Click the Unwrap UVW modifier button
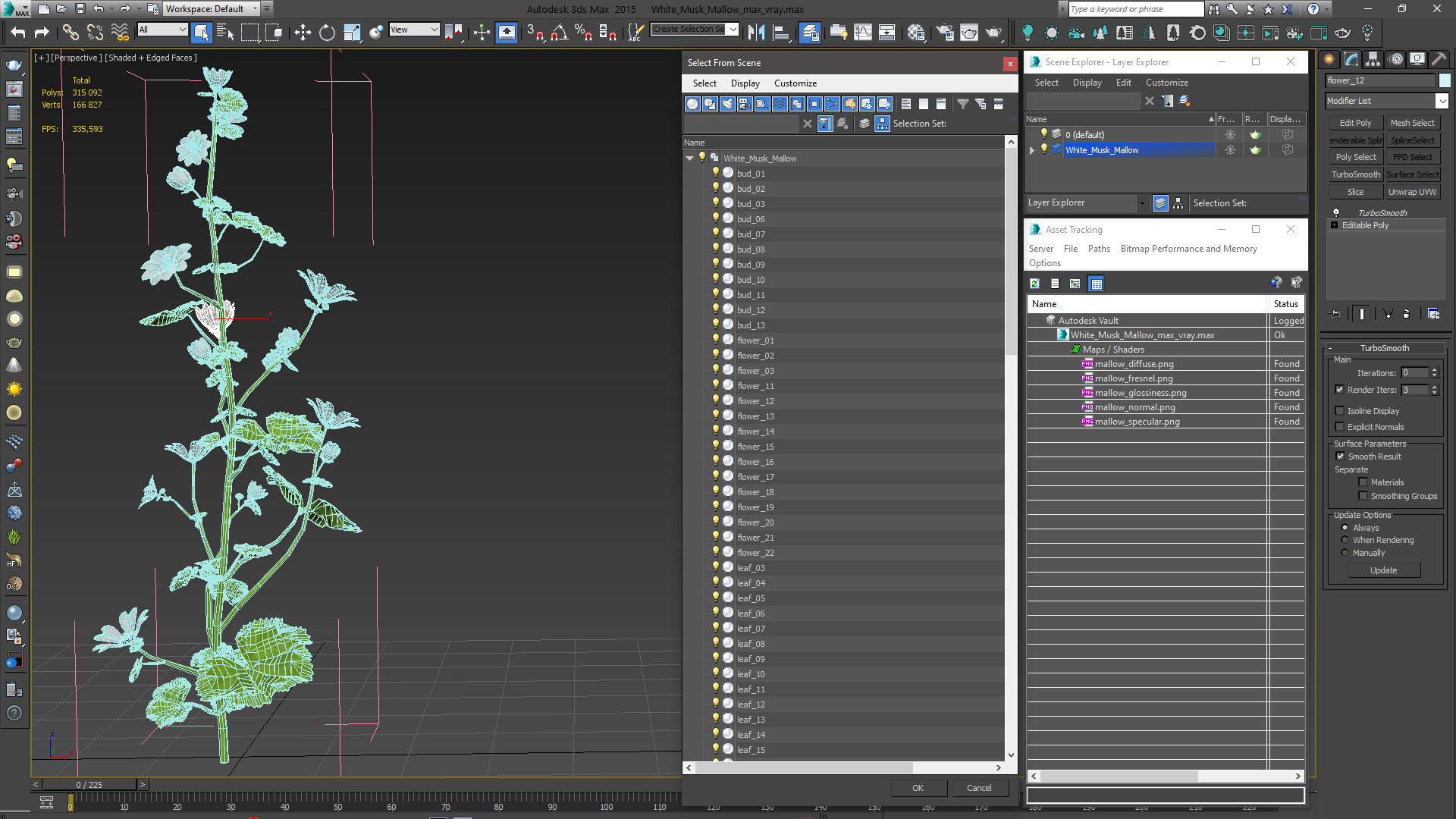1456x819 pixels. click(1412, 192)
